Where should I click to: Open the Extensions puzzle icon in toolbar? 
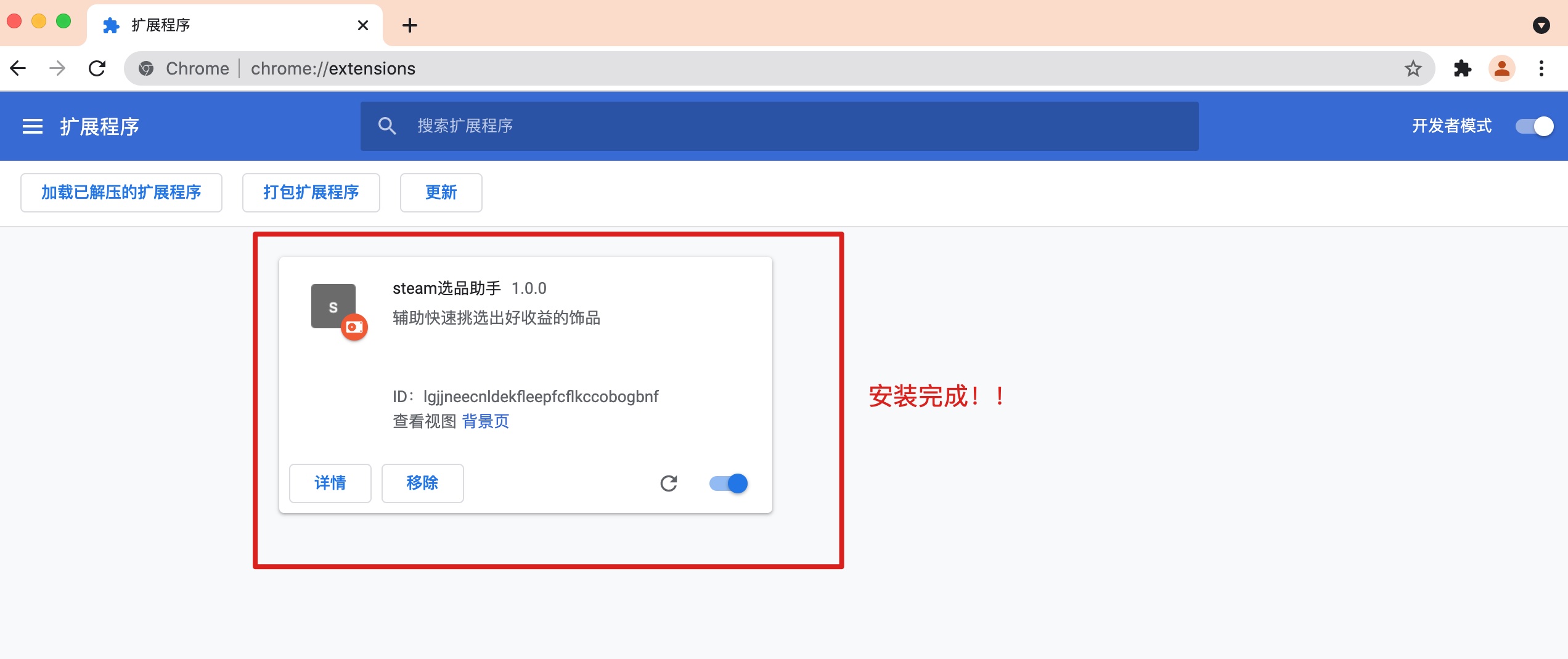(1462, 68)
